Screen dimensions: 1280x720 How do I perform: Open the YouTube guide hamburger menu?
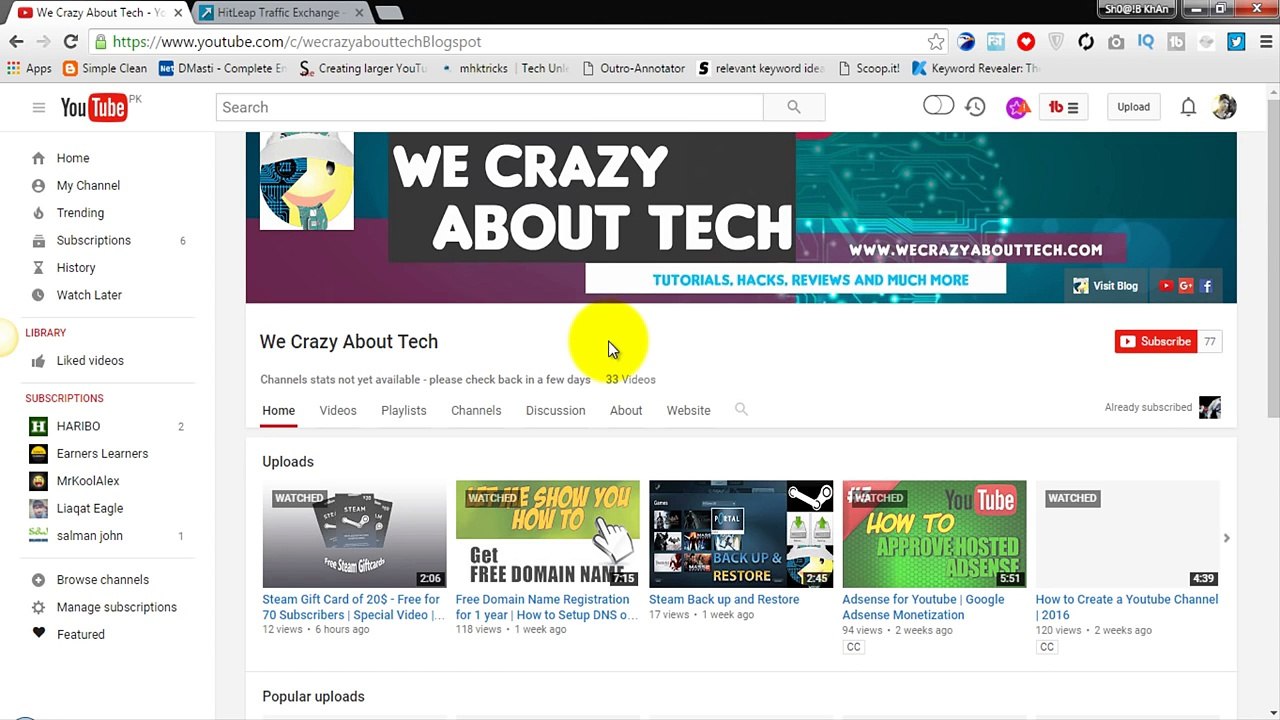[39, 107]
